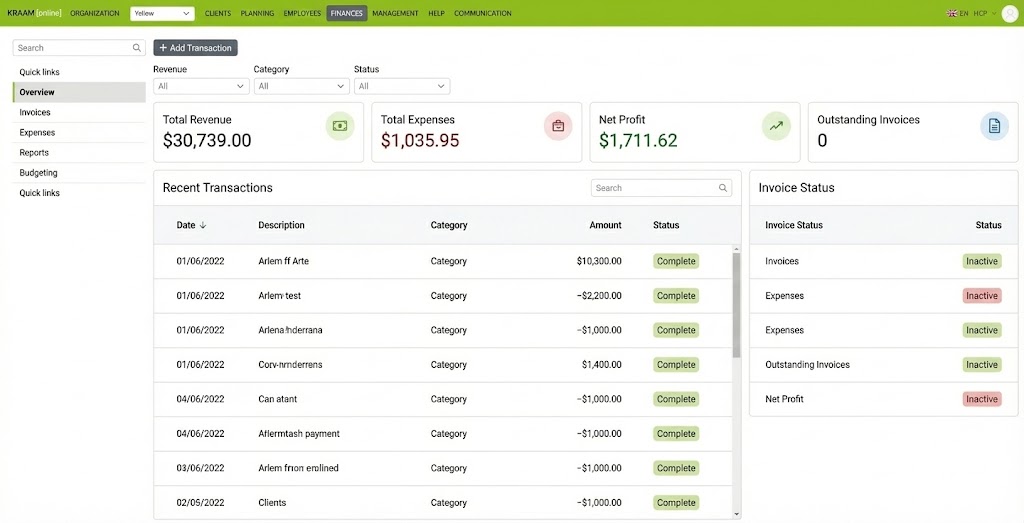Click the Outstanding Invoices document icon

(x=994, y=126)
